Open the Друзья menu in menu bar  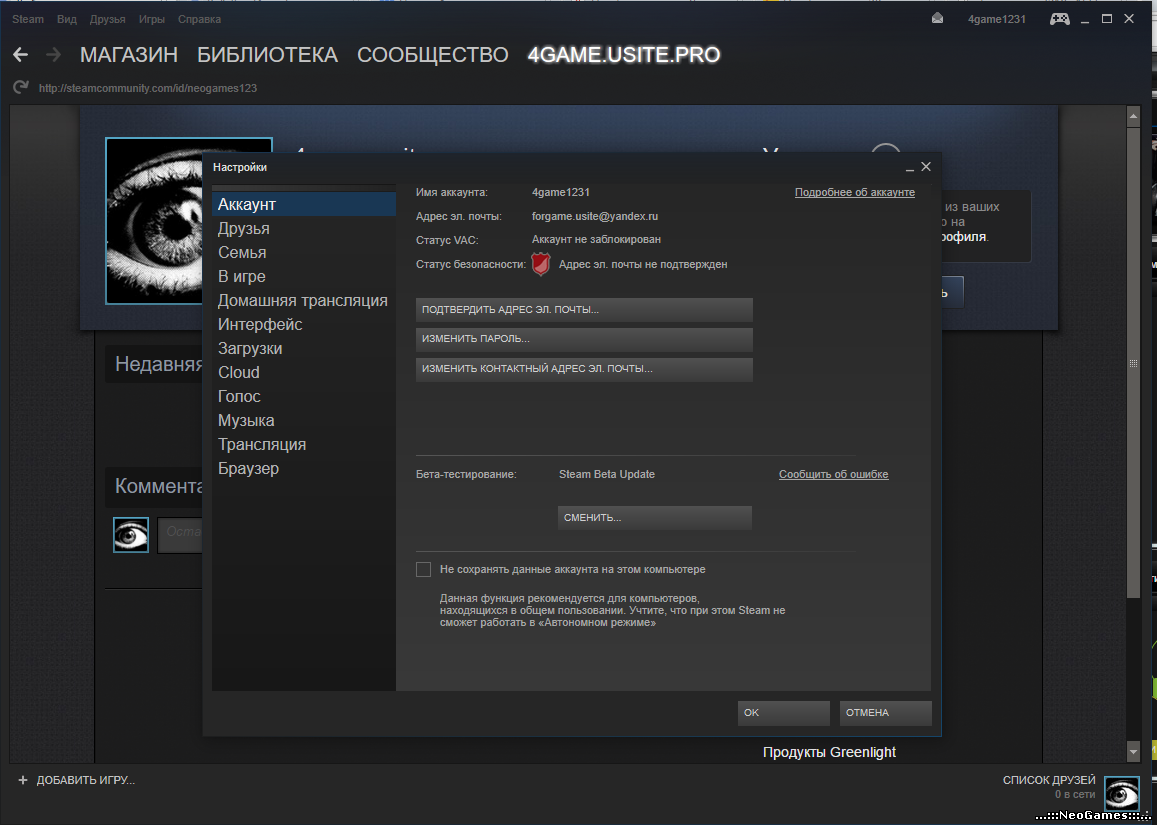tap(108, 19)
